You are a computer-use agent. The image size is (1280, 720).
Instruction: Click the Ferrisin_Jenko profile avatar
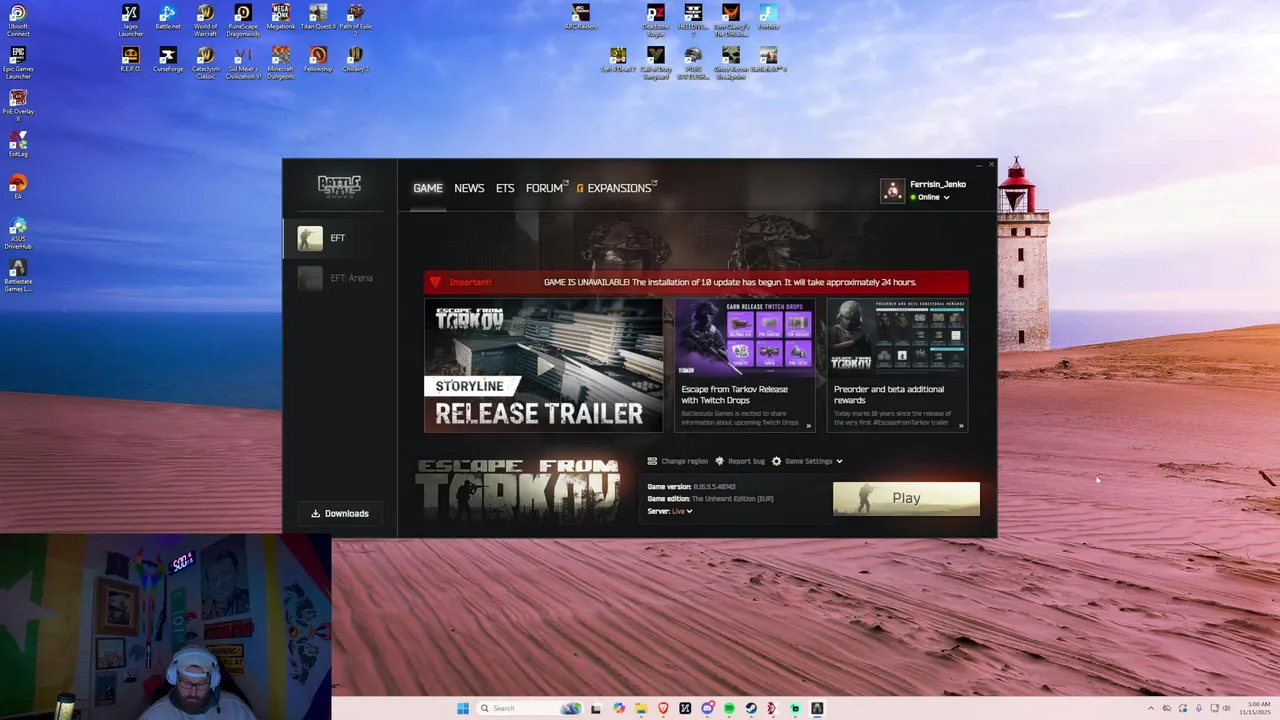[892, 190]
